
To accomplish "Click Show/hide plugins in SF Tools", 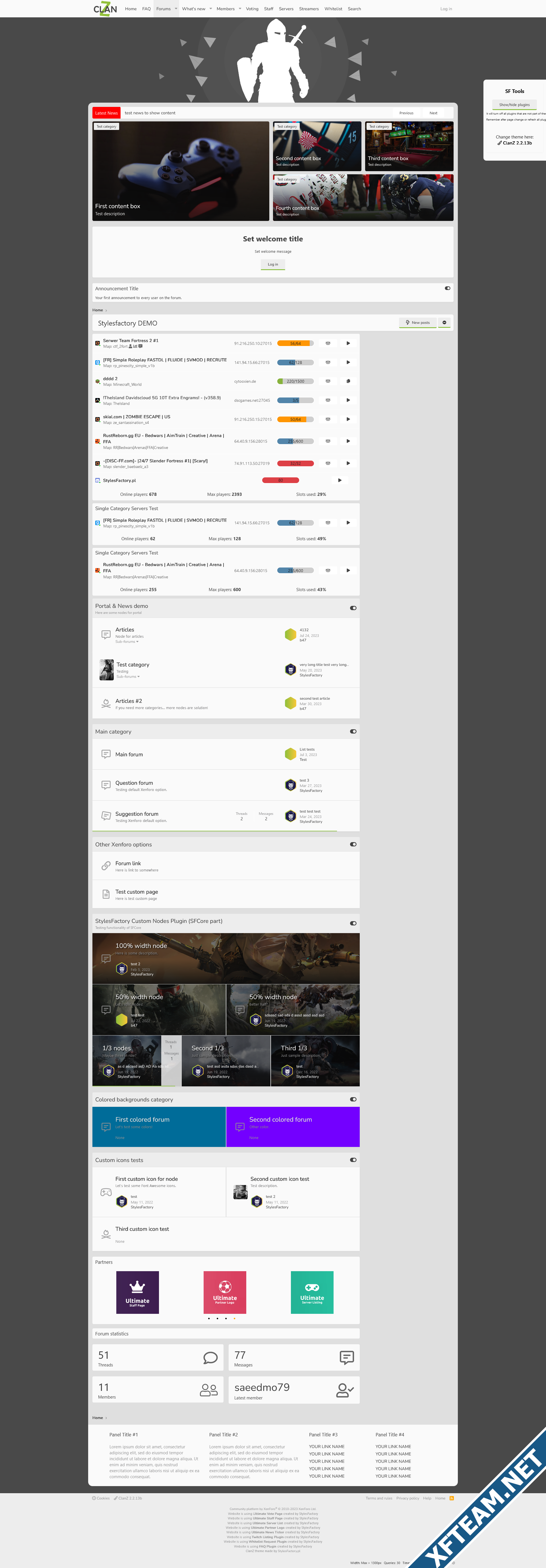I will pos(514,105).
